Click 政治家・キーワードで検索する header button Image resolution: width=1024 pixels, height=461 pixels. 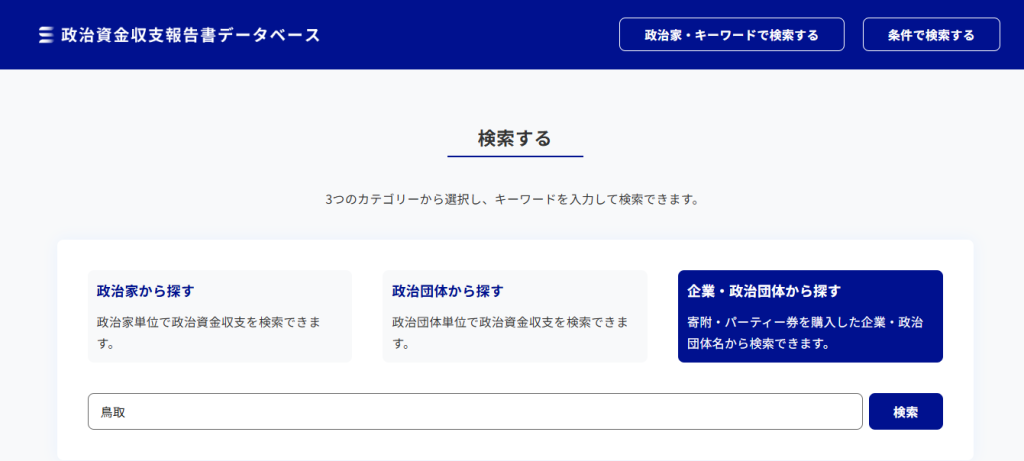point(731,35)
